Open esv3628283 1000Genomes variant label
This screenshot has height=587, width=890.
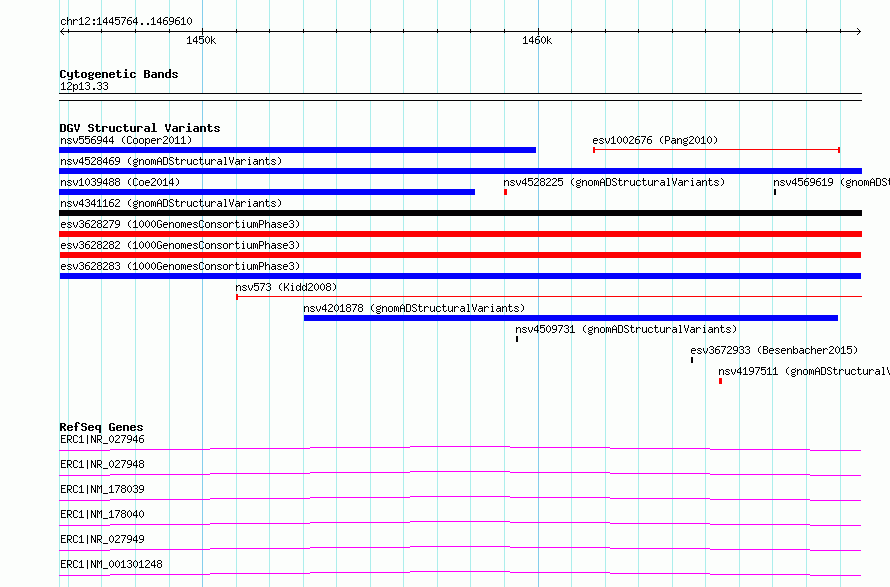click(180, 266)
